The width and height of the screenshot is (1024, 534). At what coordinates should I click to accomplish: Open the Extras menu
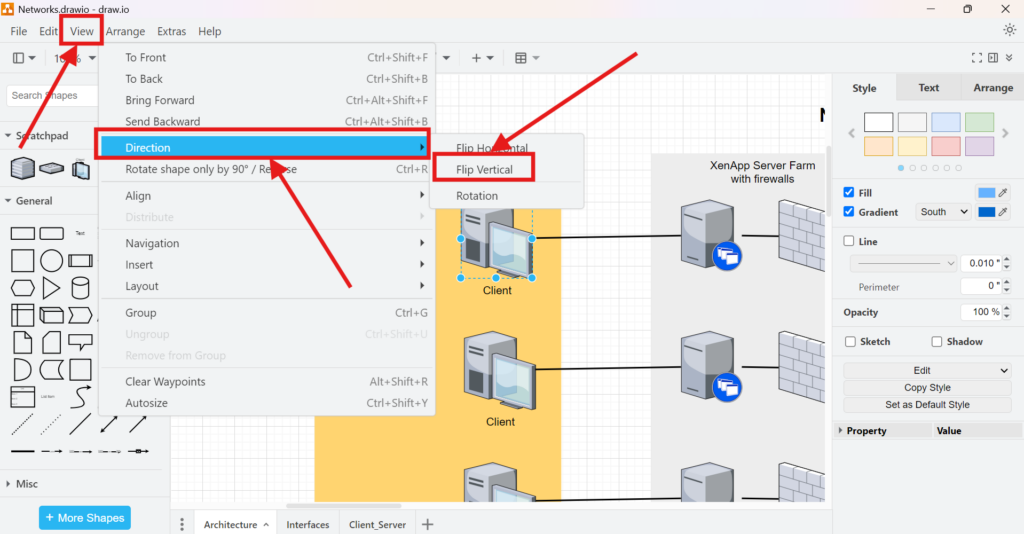point(171,31)
